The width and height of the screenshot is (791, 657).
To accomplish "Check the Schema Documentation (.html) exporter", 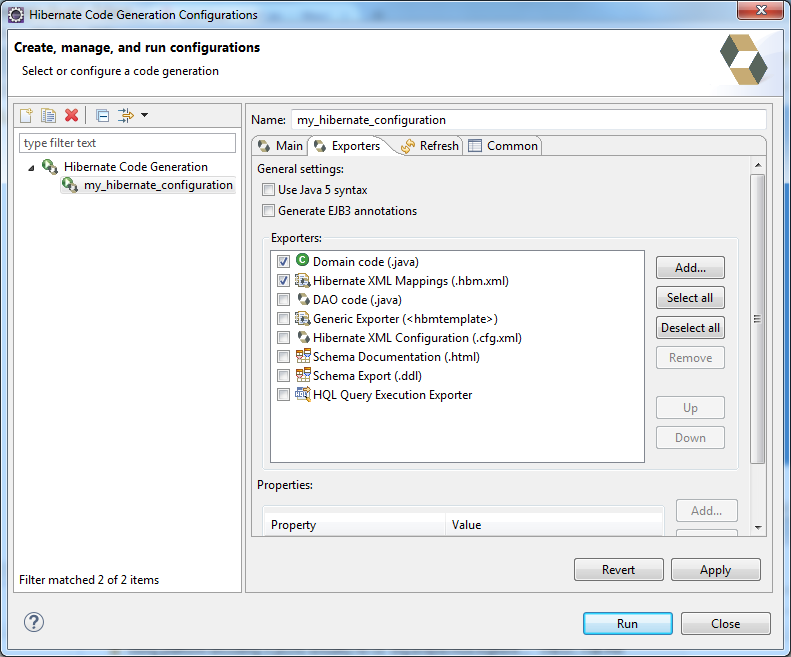I will click(284, 357).
